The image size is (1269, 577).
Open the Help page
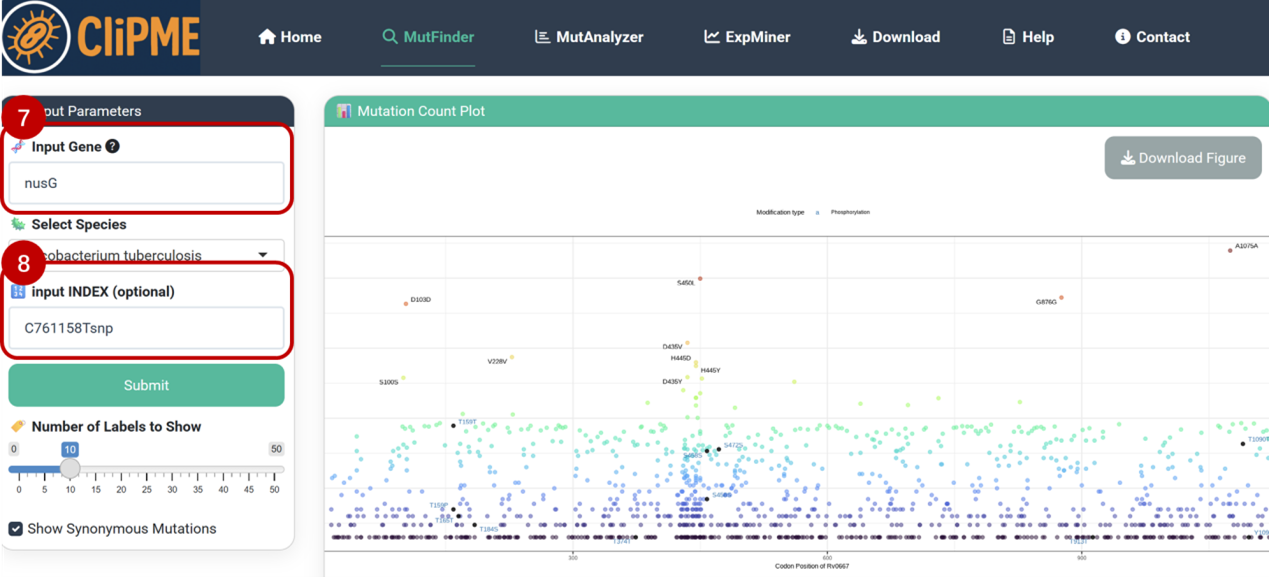coord(1028,37)
